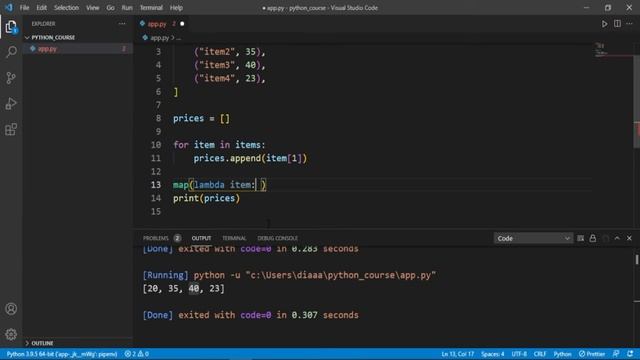Click line number 14 in gutter
Viewport: 640px width, 360px height.
coord(156,198)
